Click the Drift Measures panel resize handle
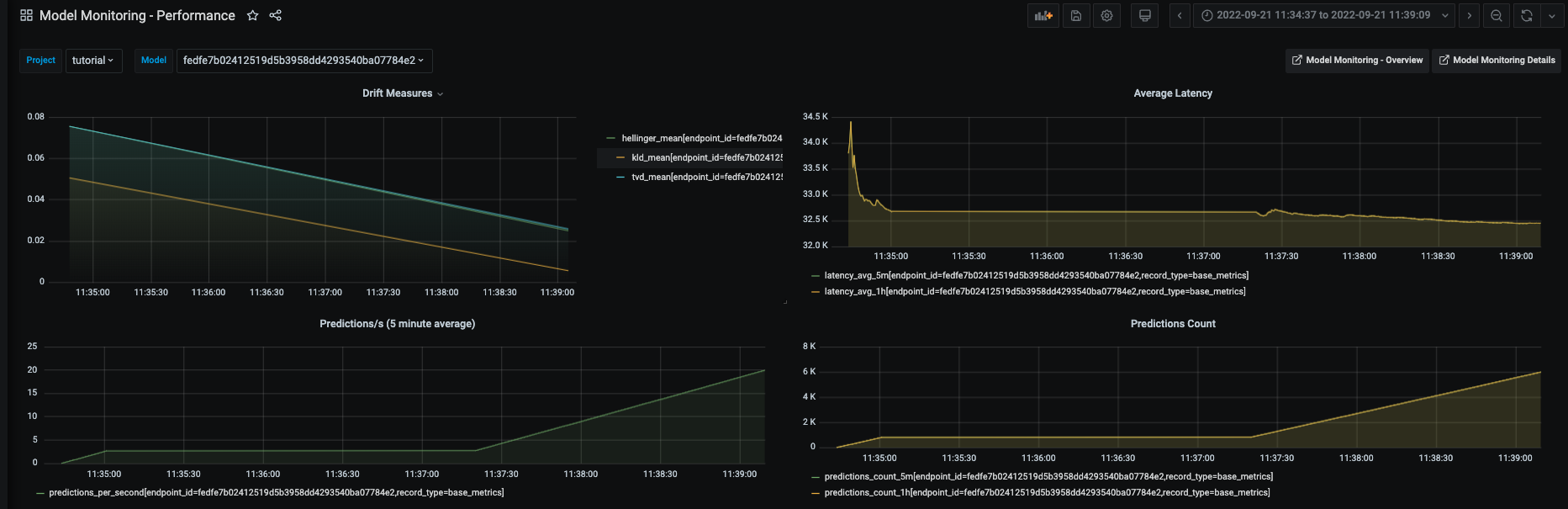 click(x=784, y=301)
